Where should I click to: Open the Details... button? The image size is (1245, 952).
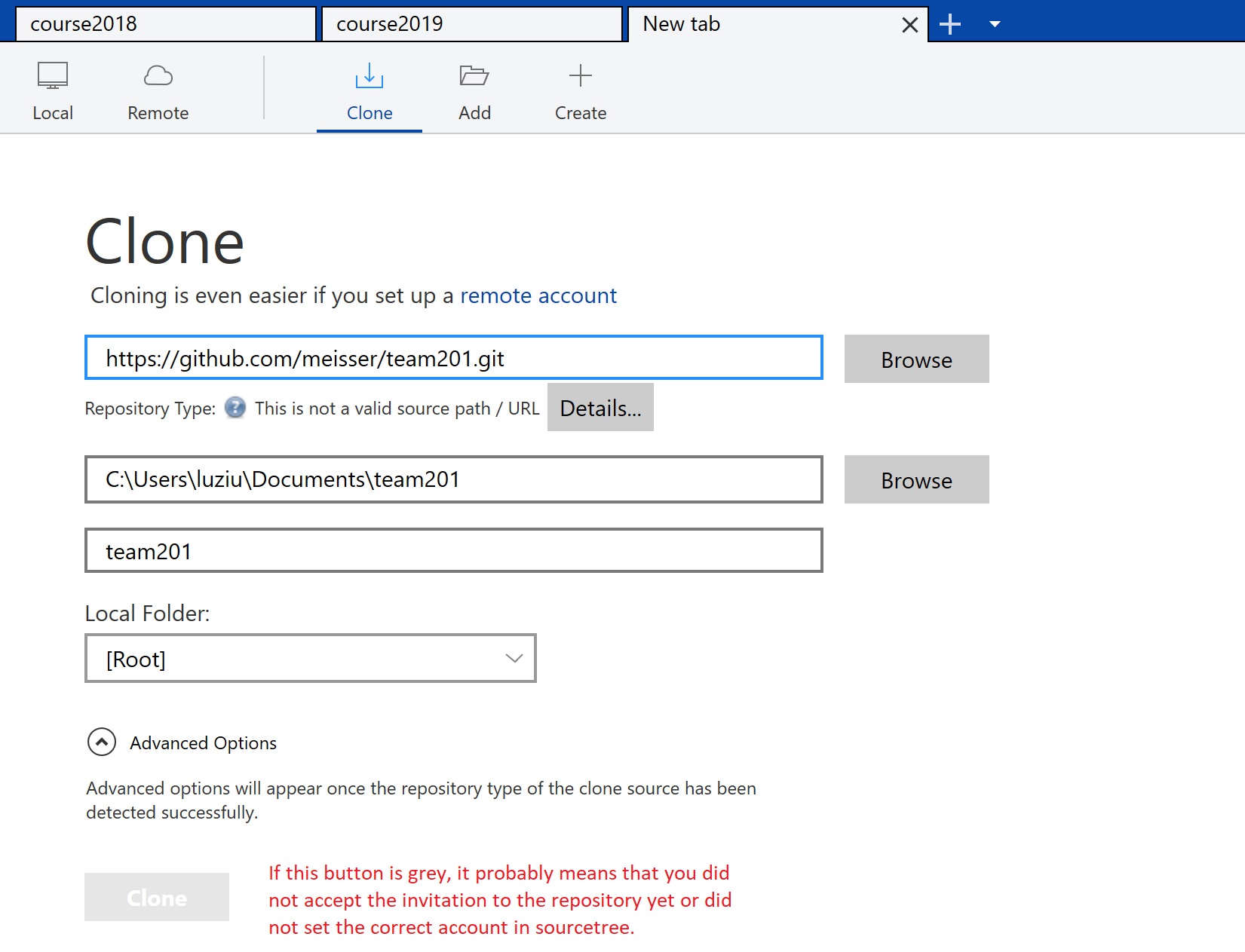click(600, 407)
